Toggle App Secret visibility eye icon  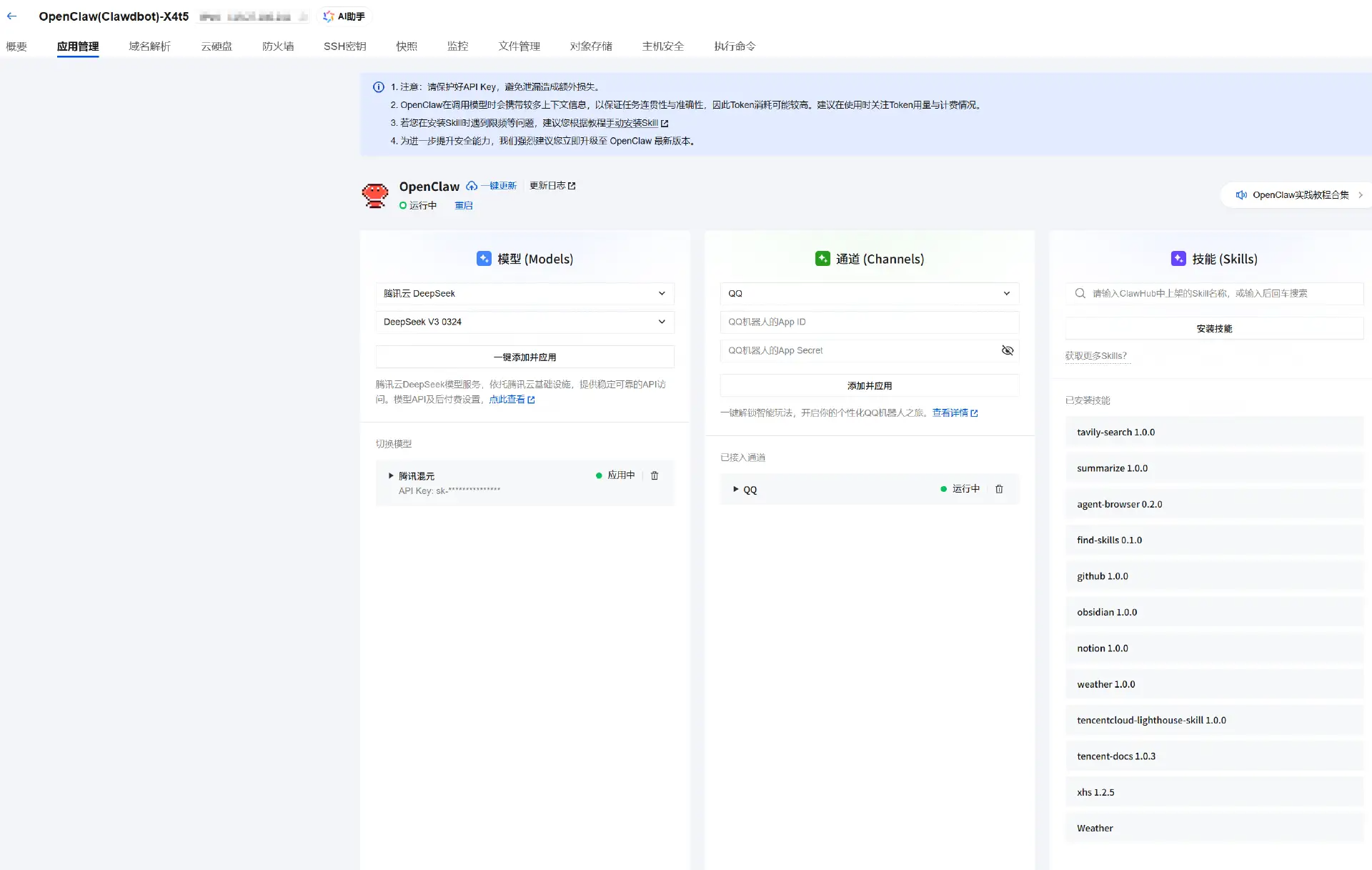click(1008, 350)
